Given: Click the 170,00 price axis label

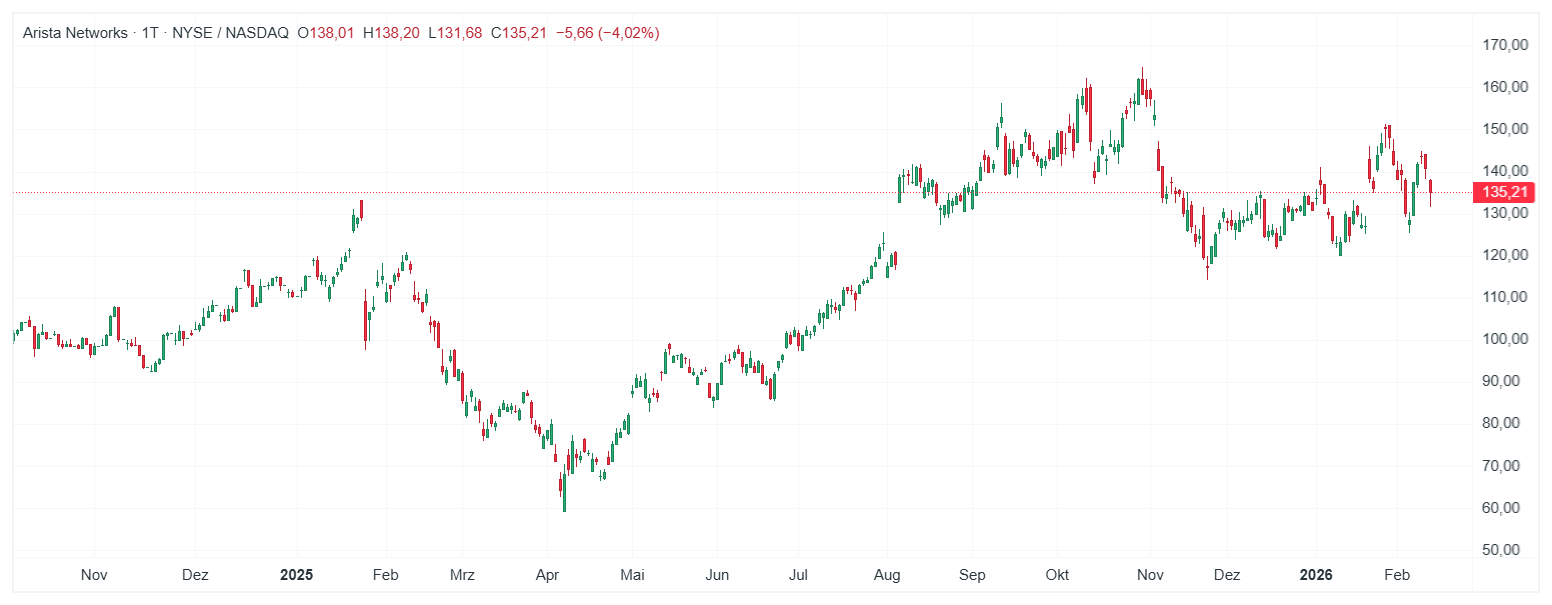Looking at the screenshot, I should [1504, 45].
